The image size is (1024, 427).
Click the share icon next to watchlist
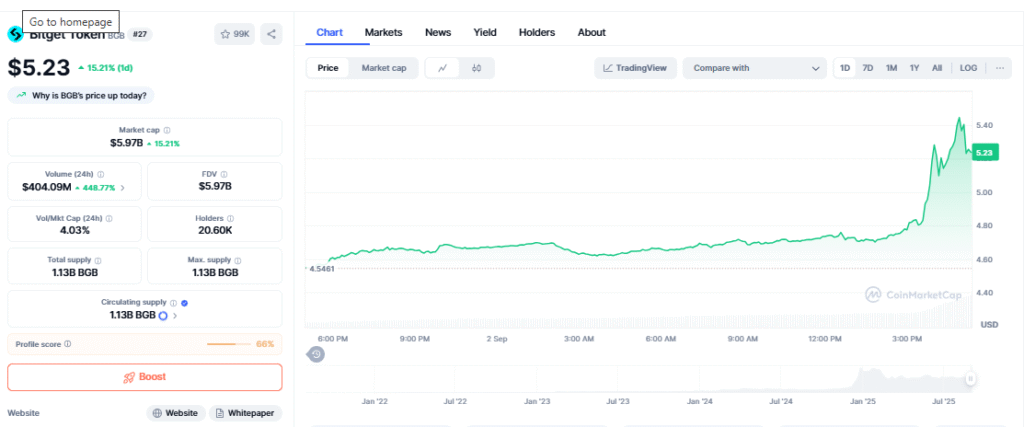click(x=271, y=34)
